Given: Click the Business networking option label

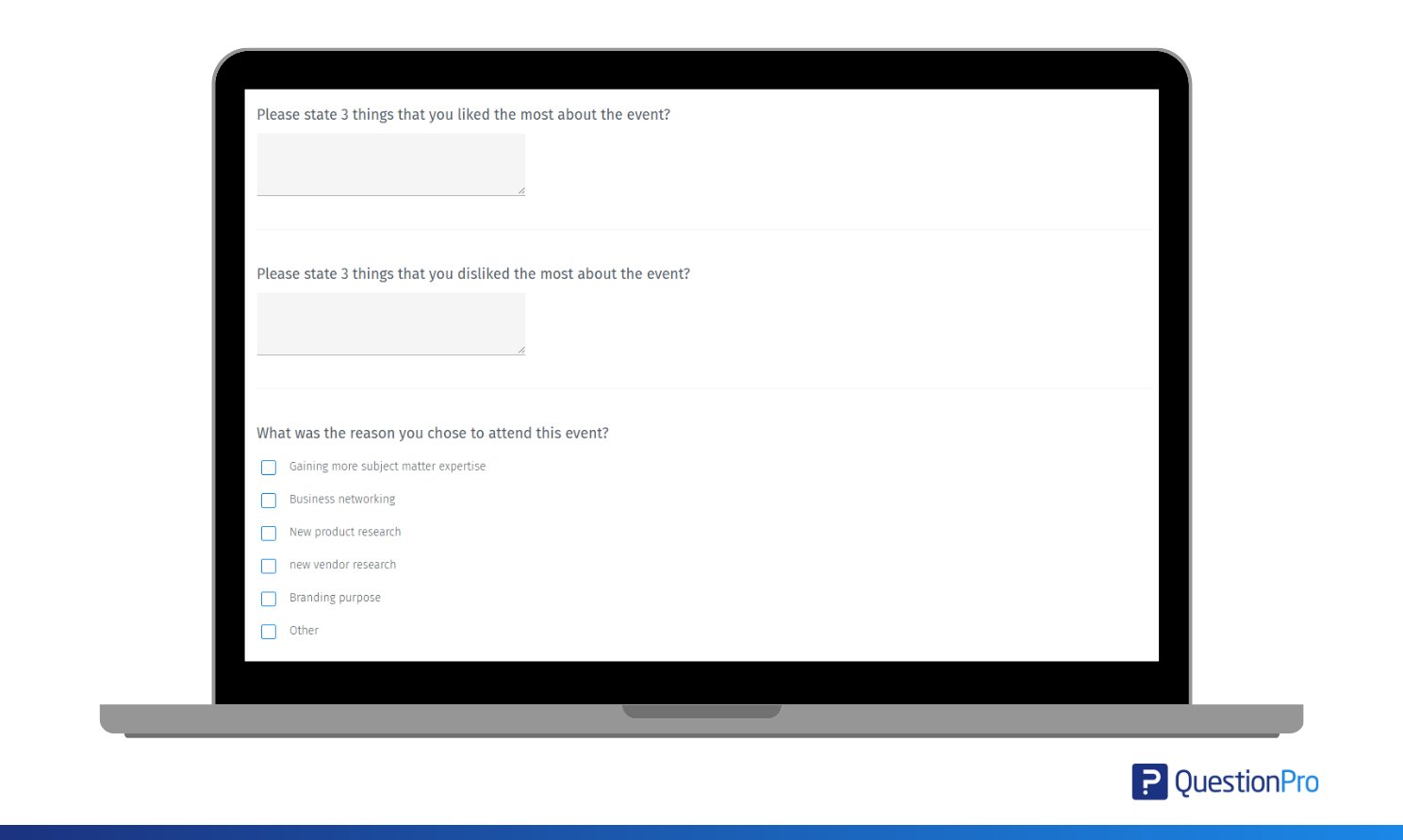Looking at the screenshot, I should (x=342, y=500).
